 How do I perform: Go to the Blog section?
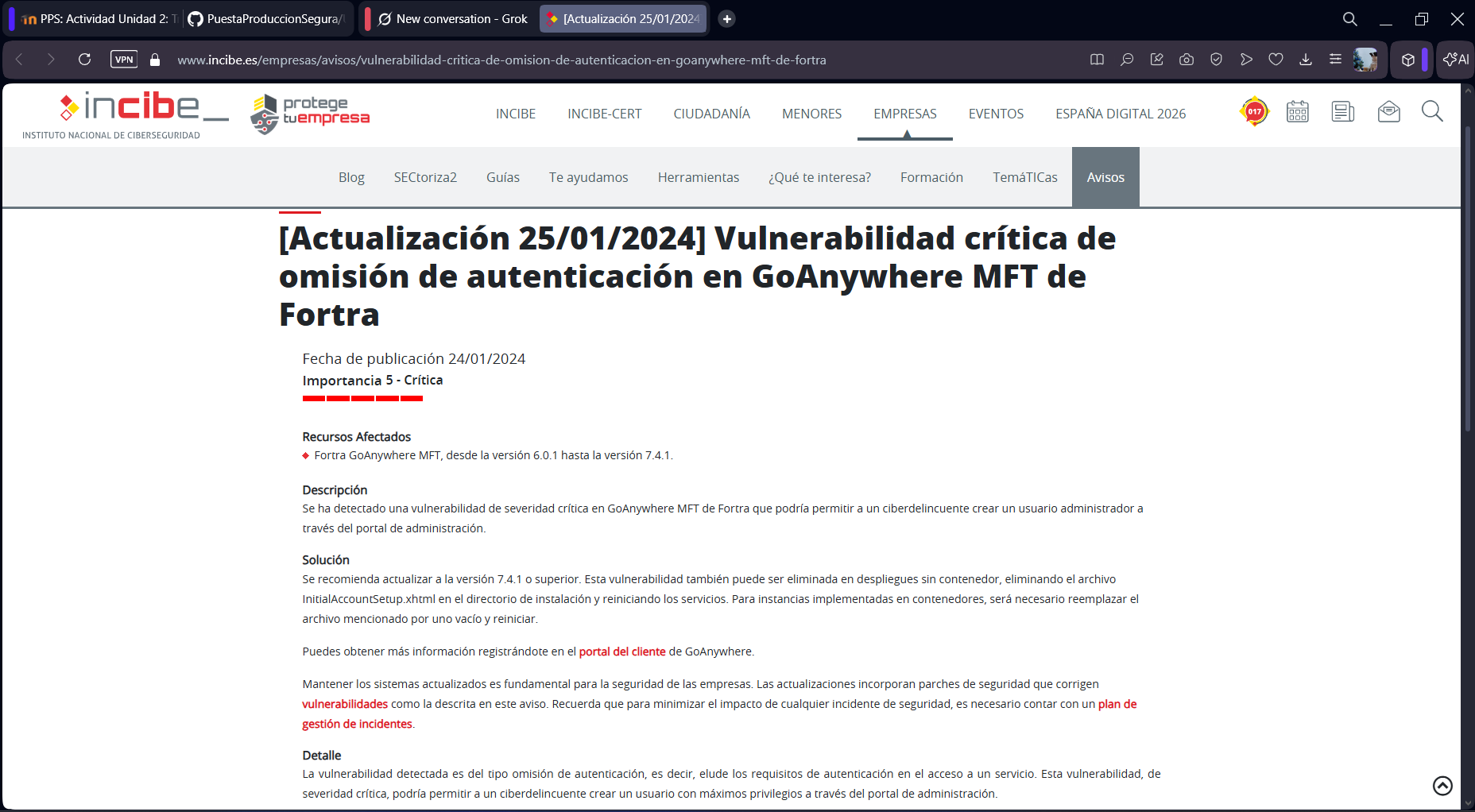351,177
